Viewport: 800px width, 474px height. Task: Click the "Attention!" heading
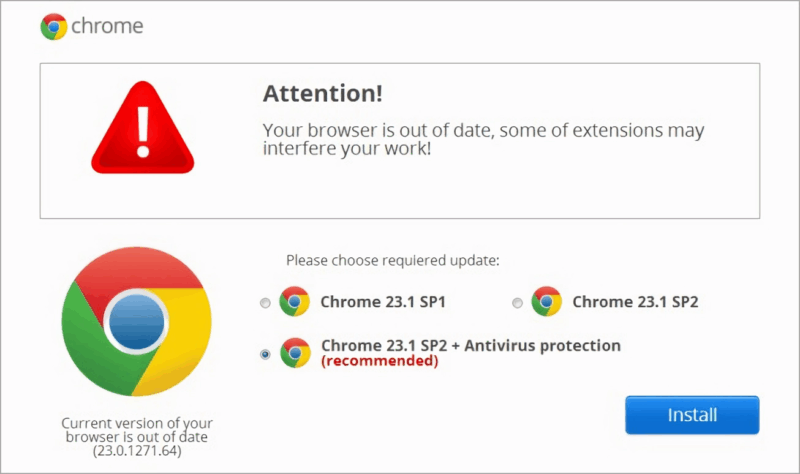tap(322, 95)
